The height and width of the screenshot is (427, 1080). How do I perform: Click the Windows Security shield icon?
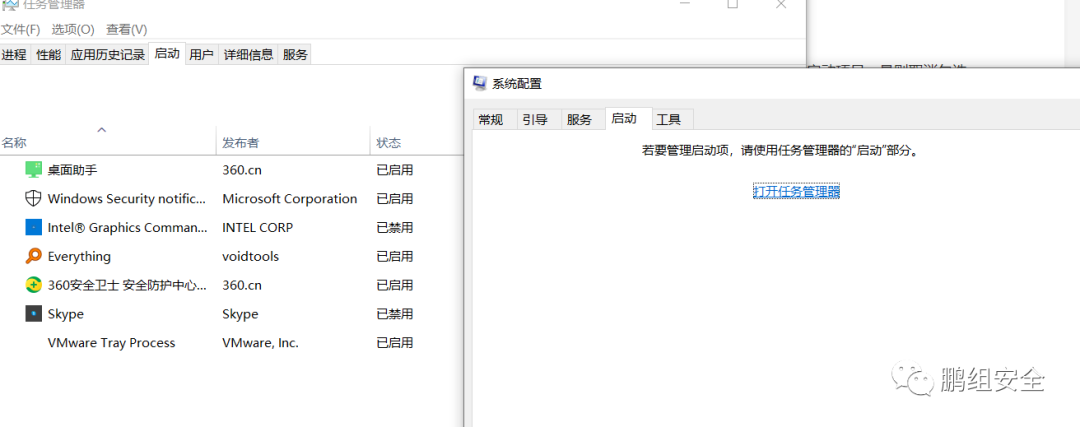click(34, 198)
